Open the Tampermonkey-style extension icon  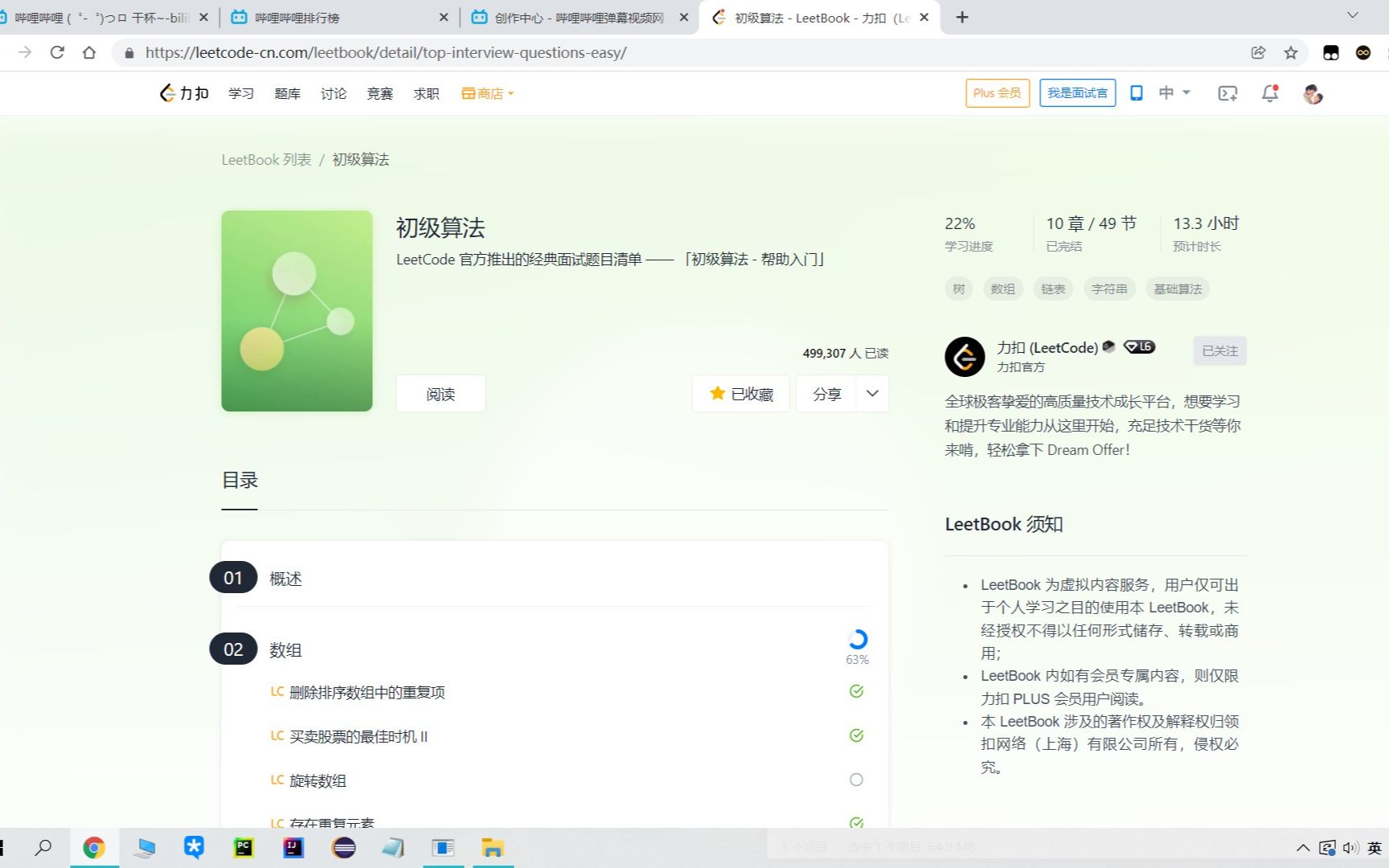tap(1331, 52)
